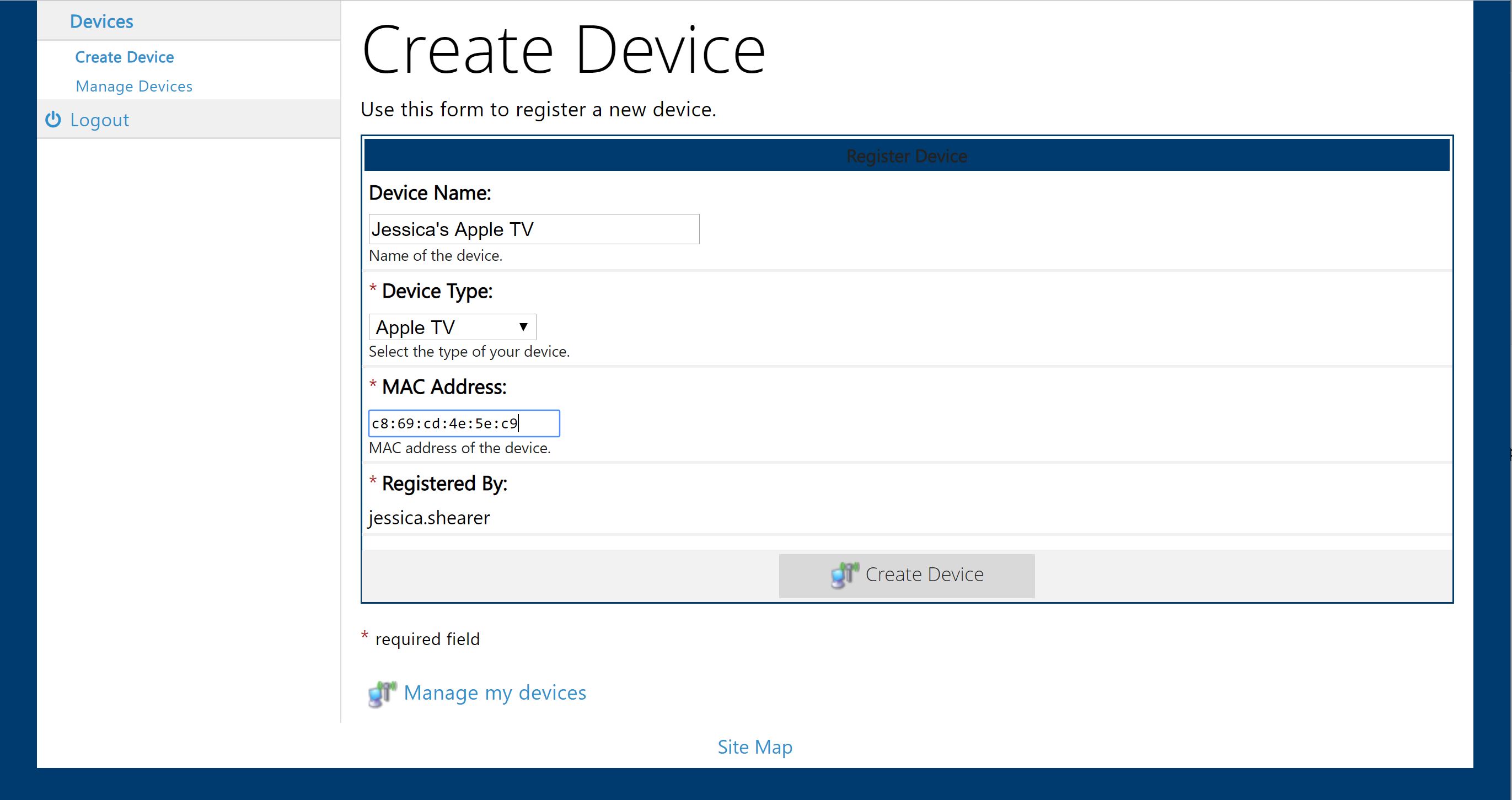The height and width of the screenshot is (800, 1512).
Task: Click the Device Name label
Action: point(430,193)
